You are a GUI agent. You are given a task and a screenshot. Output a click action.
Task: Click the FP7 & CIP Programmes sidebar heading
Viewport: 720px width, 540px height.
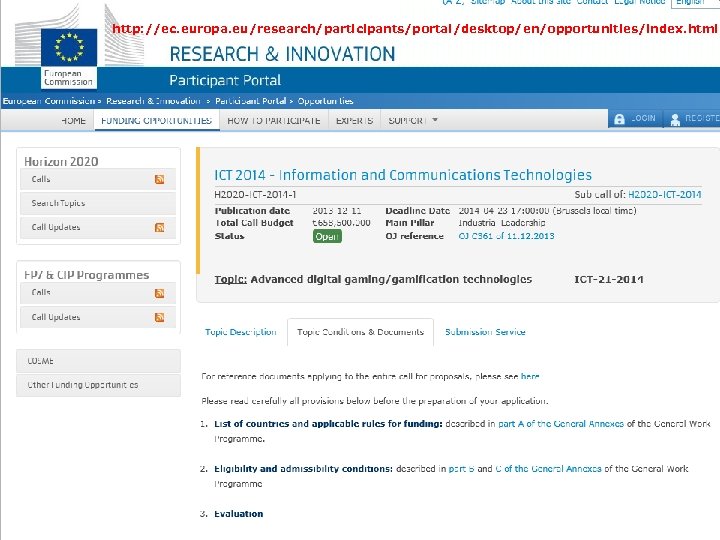pos(86,275)
